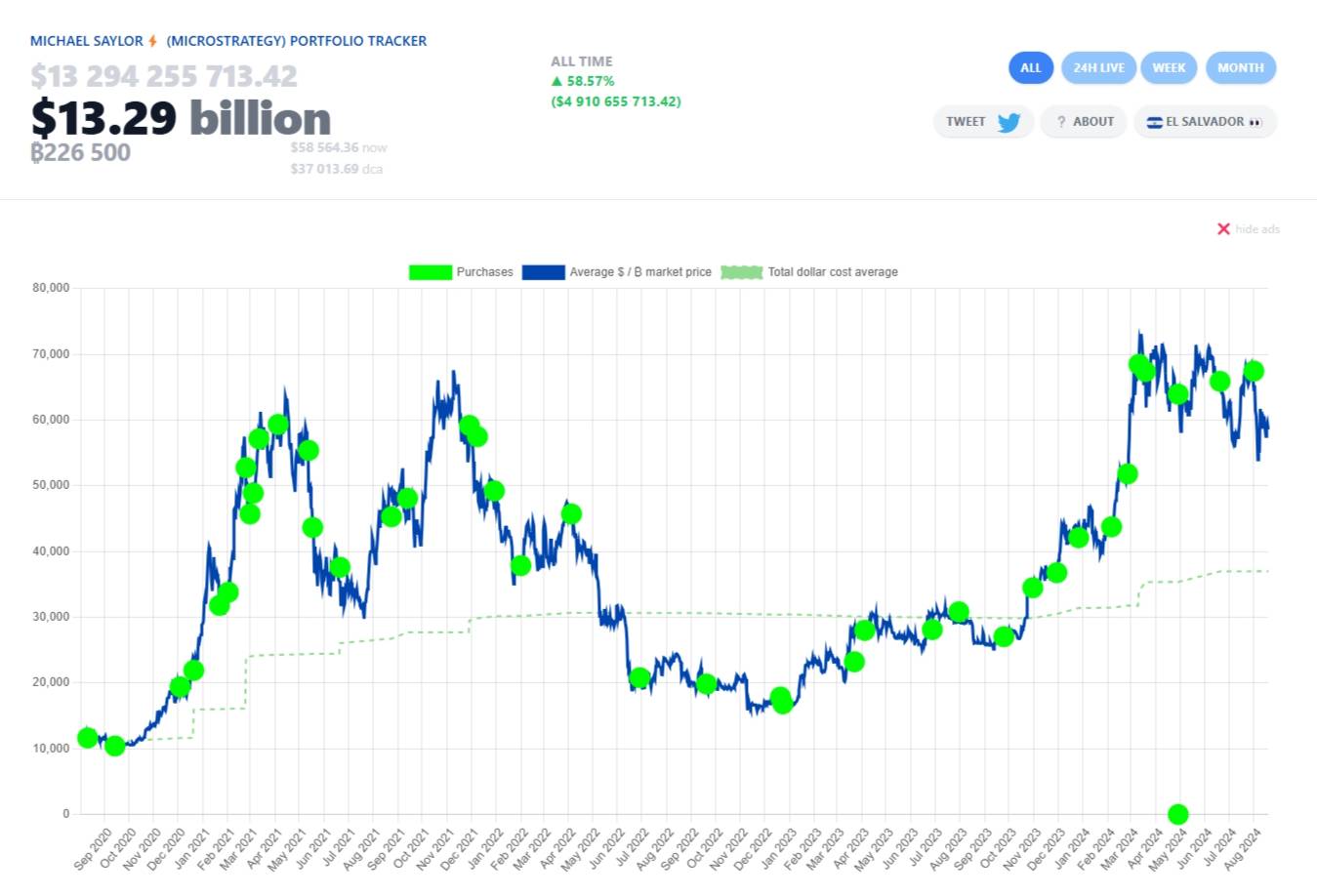Click the TWEET button
1317x896 pixels.
(983, 122)
